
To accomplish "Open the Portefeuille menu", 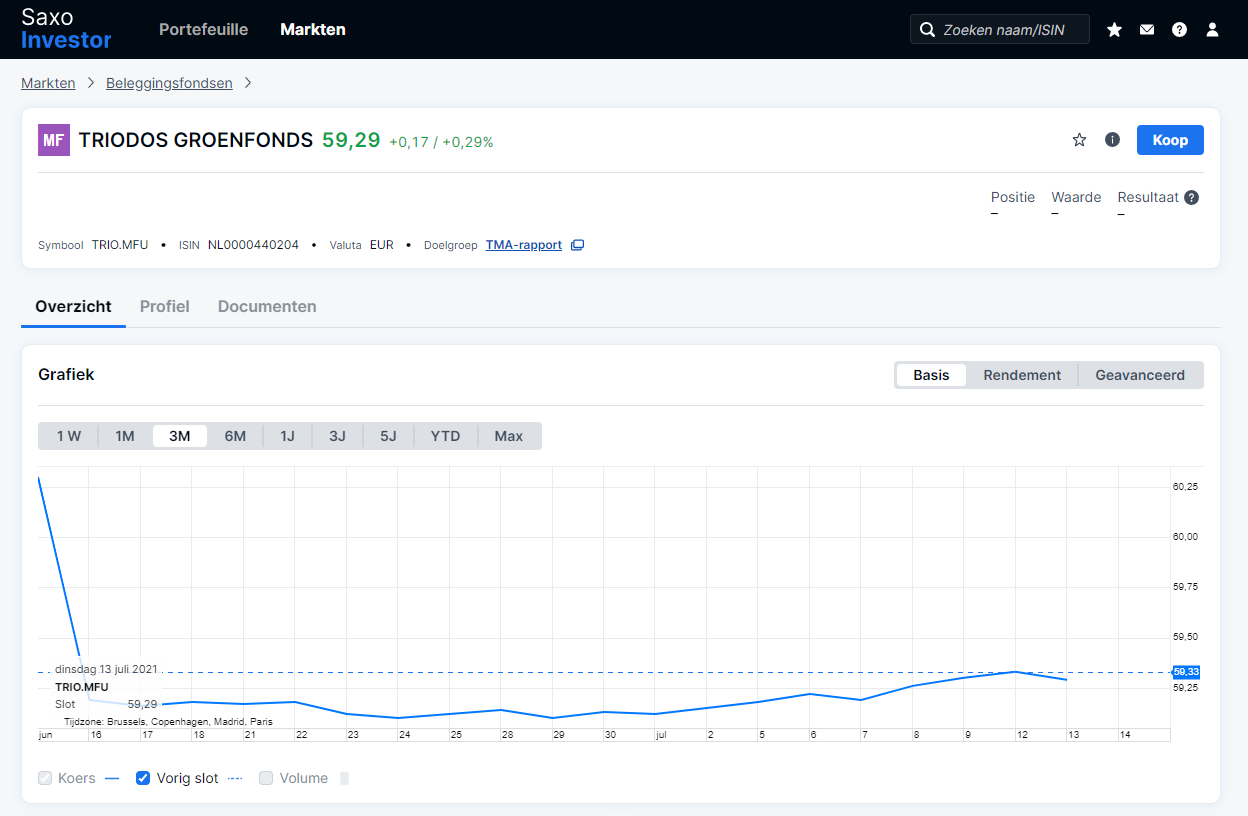I will click(x=204, y=30).
